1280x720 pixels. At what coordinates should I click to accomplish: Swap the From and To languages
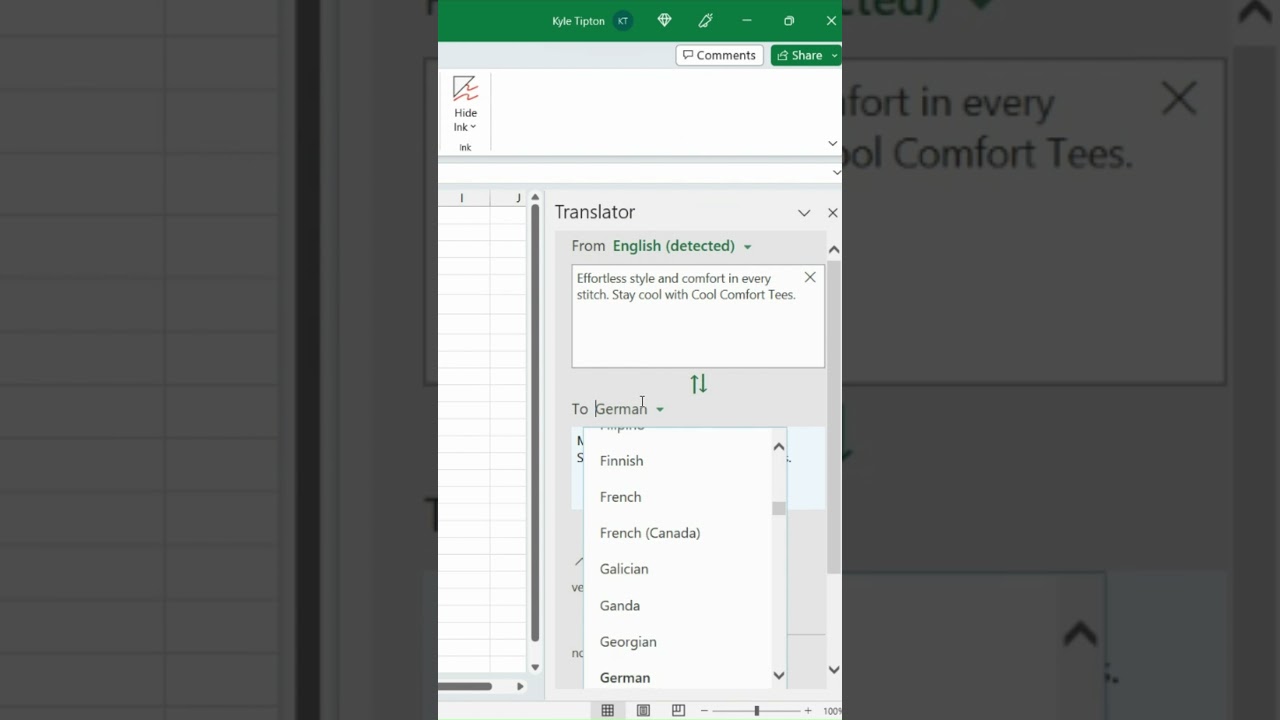coord(698,384)
